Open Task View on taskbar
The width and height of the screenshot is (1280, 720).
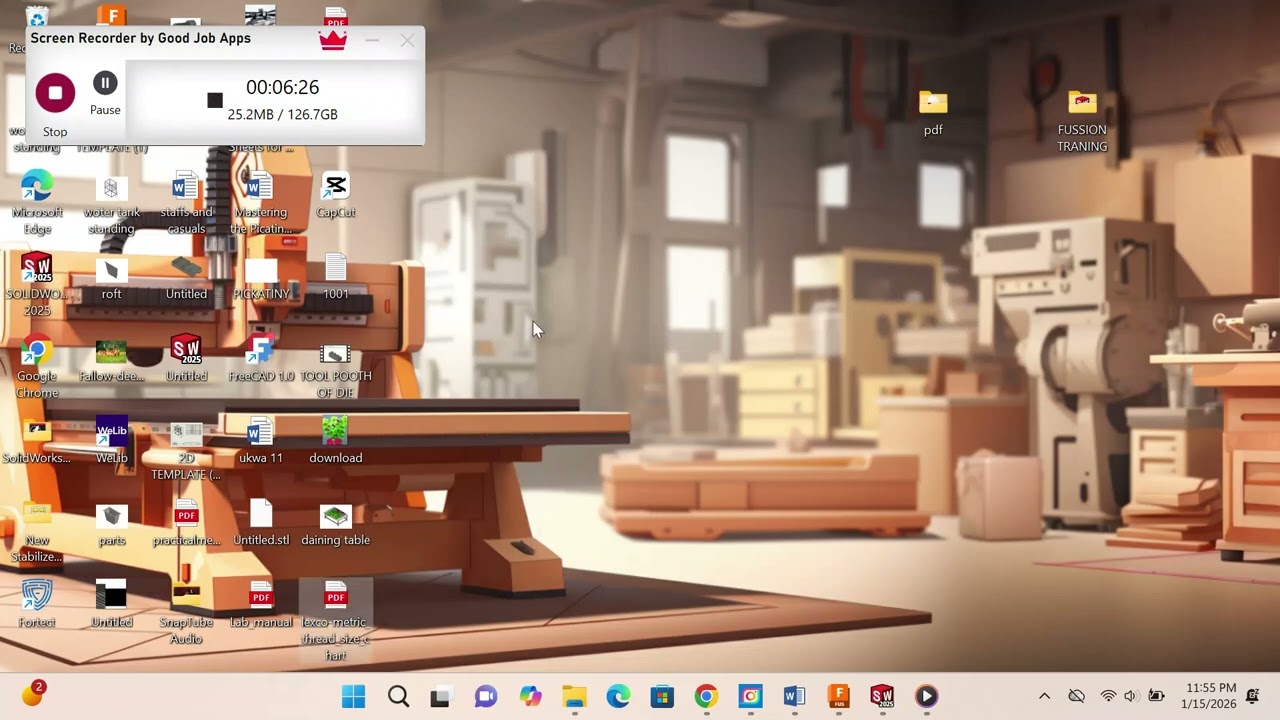coord(440,697)
